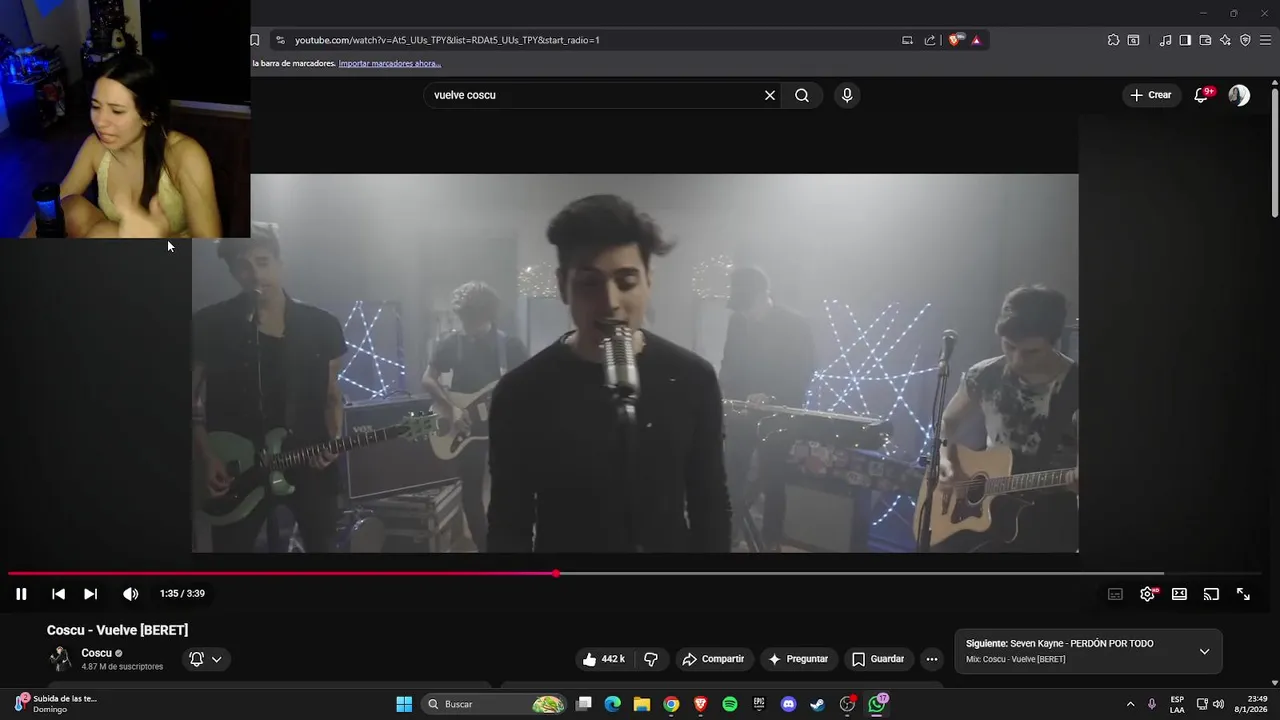Run search with magnifier button
The width and height of the screenshot is (1280, 720).
click(802, 95)
